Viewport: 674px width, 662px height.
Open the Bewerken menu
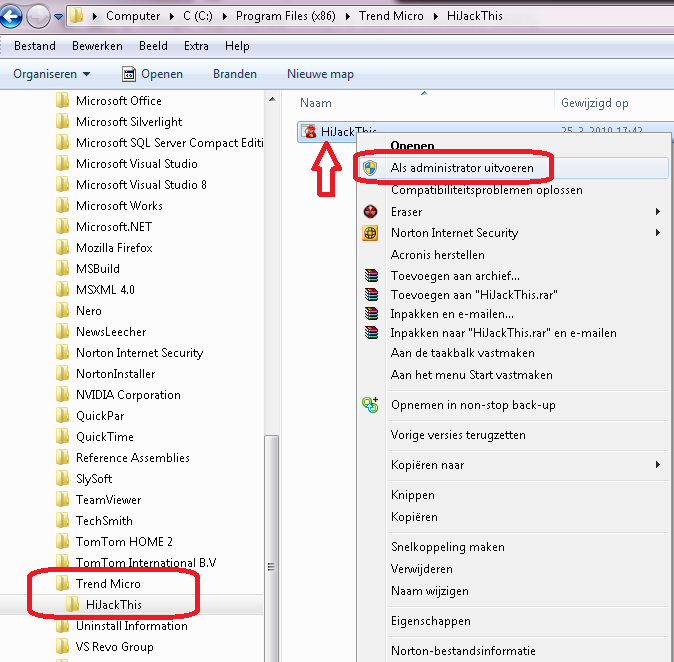coord(97,46)
